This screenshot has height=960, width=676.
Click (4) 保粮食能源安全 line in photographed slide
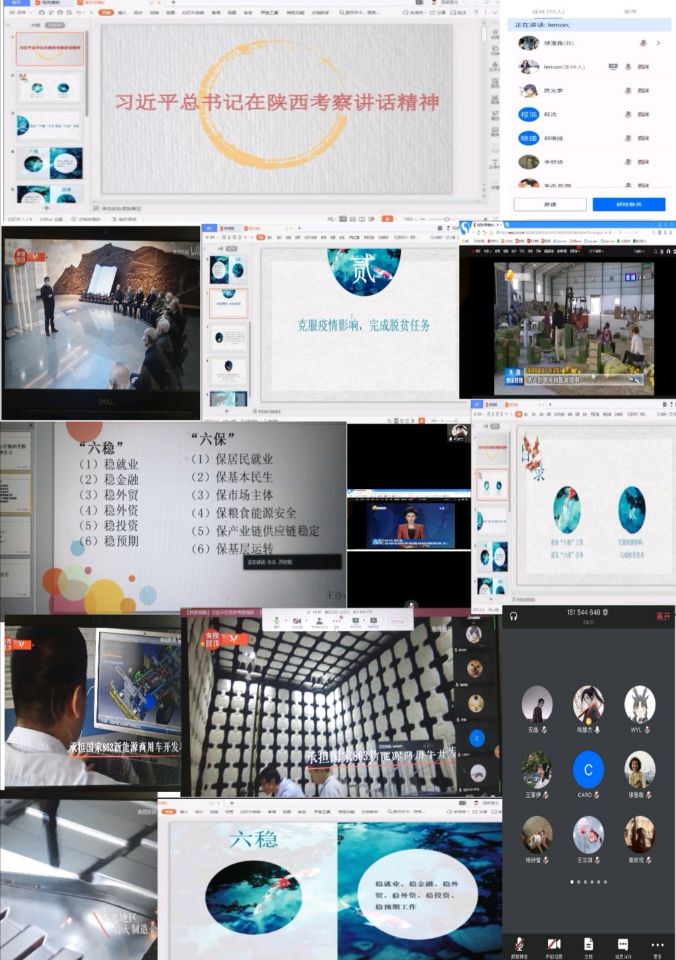click(x=244, y=513)
